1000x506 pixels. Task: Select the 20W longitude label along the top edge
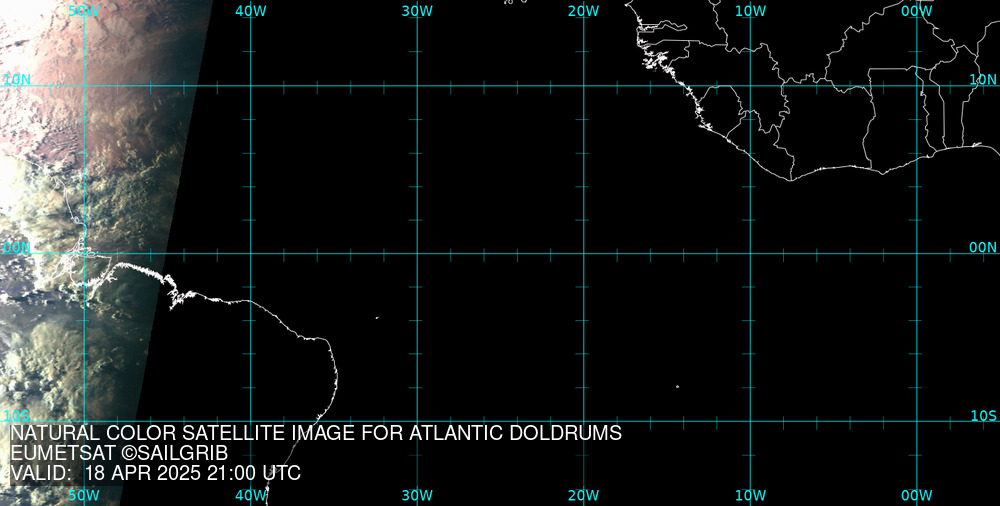point(584,11)
